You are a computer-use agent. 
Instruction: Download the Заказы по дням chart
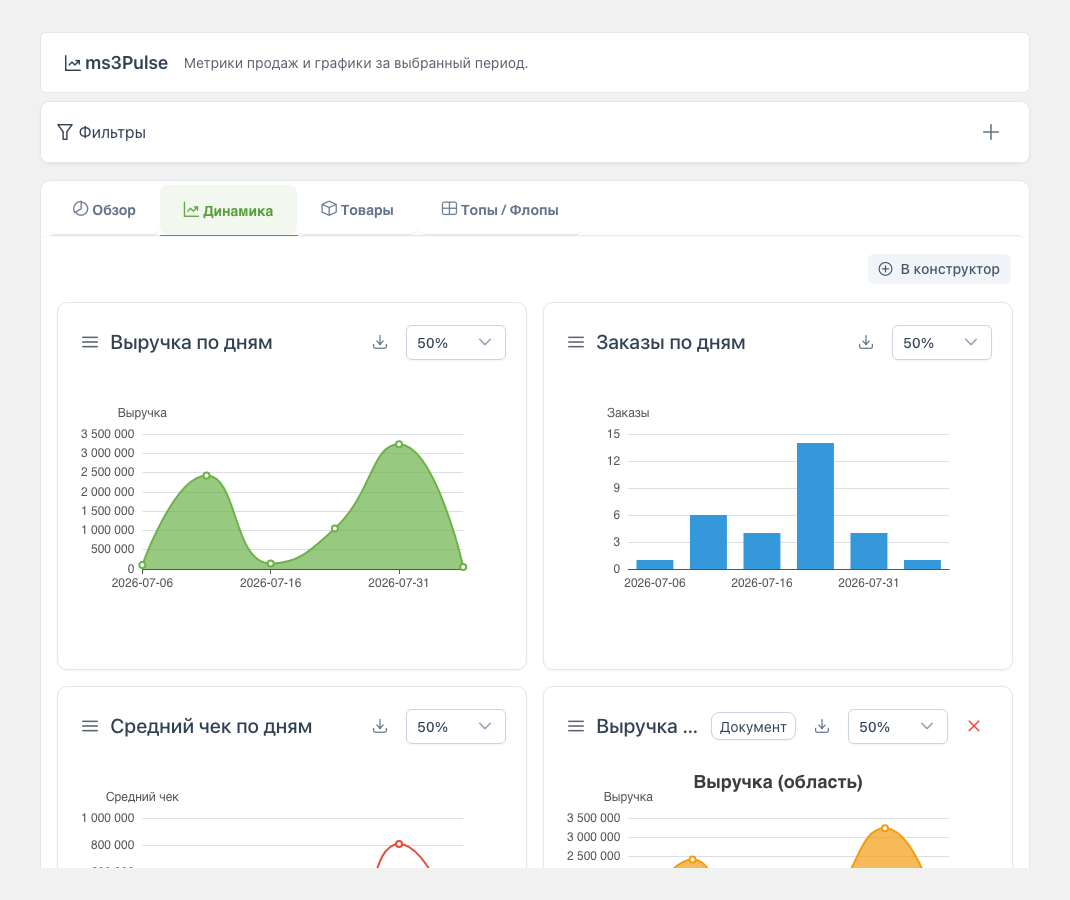pyautogui.click(x=866, y=343)
